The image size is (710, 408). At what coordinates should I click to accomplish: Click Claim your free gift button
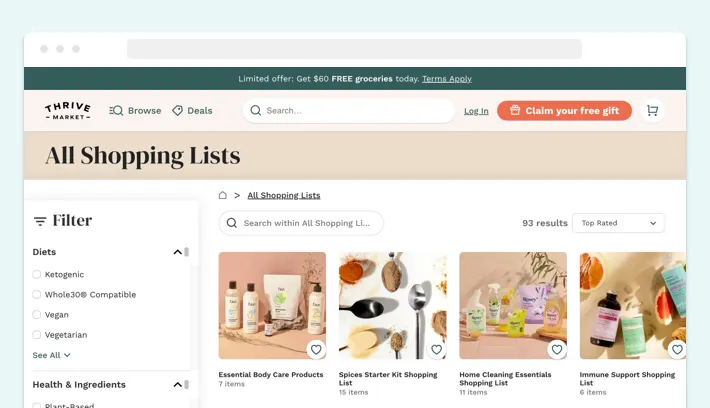click(x=564, y=110)
